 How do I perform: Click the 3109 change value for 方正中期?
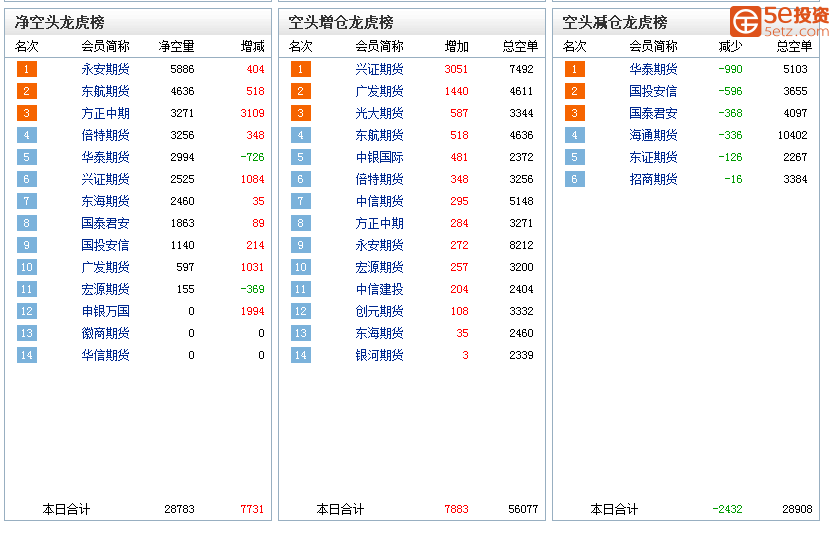click(x=252, y=113)
